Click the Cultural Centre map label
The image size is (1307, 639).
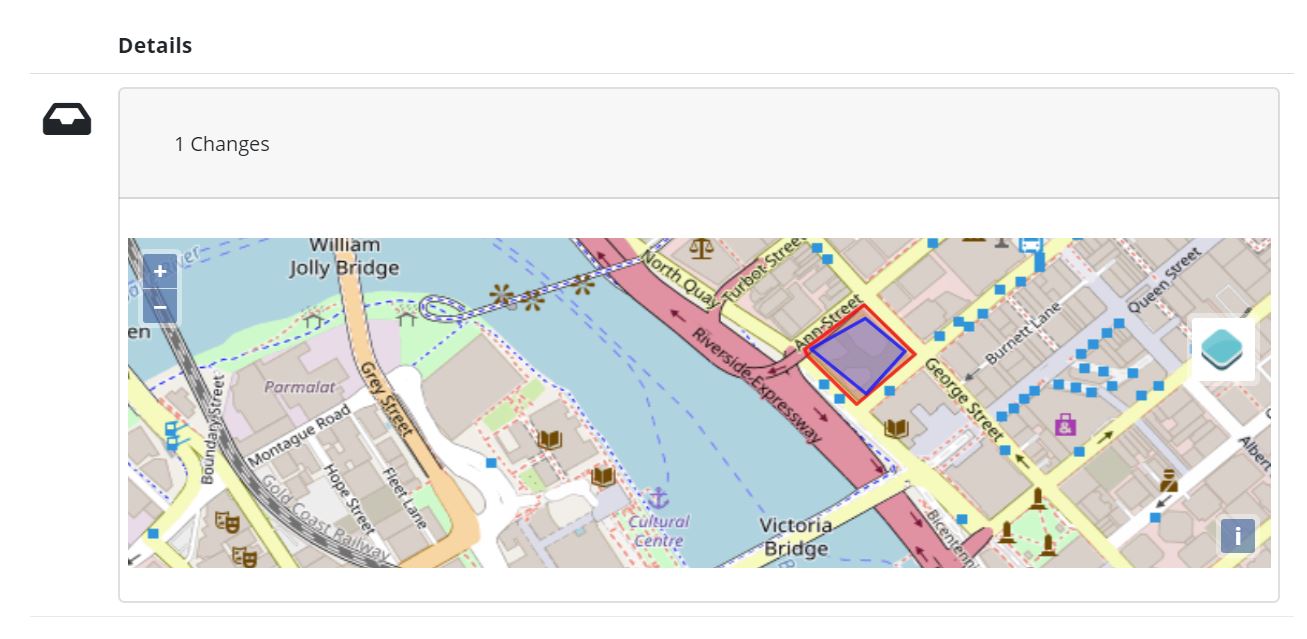pyautogui.click(x=659, y=531)
